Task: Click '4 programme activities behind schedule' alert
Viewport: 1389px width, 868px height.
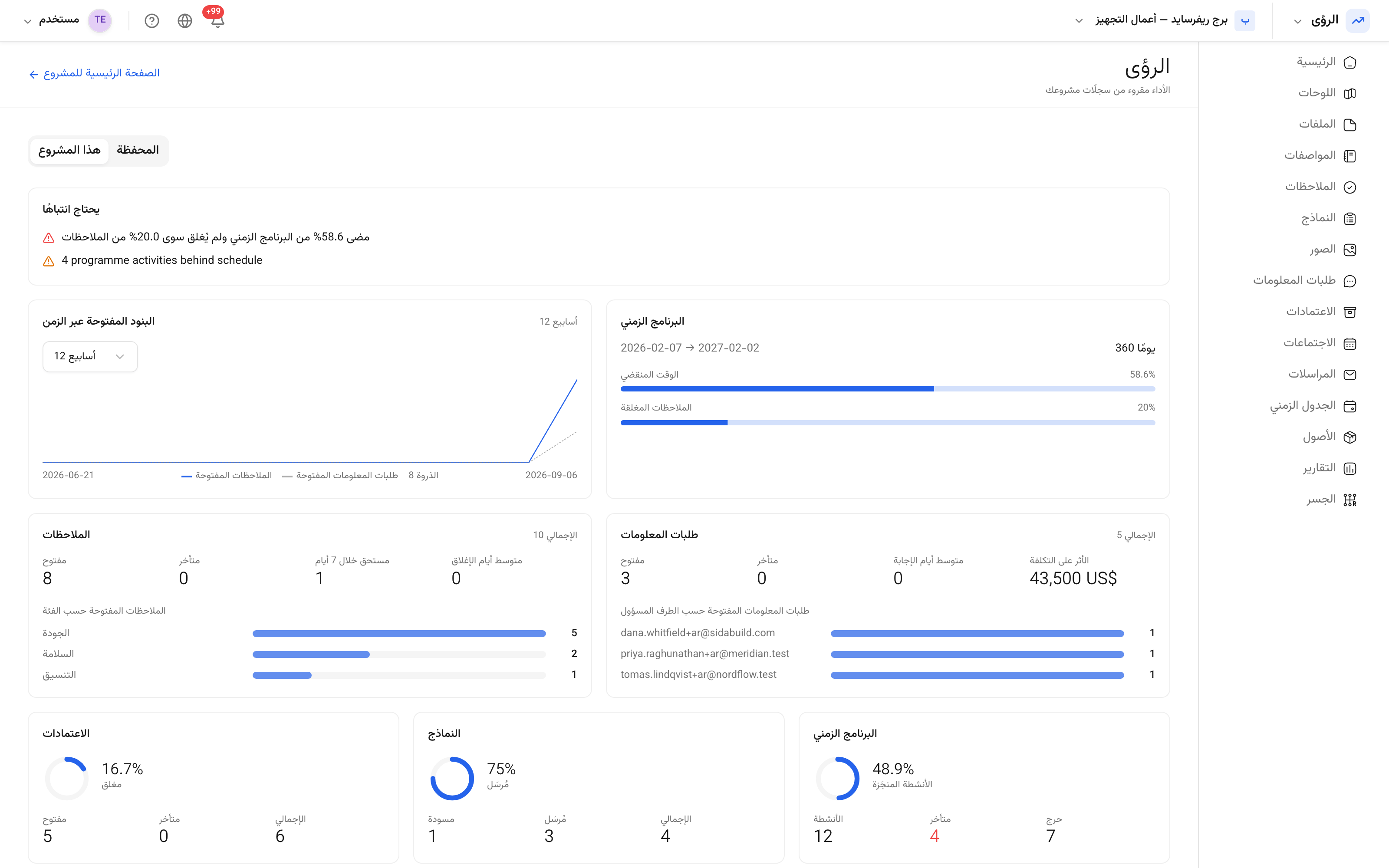Action: coord(161,260)
